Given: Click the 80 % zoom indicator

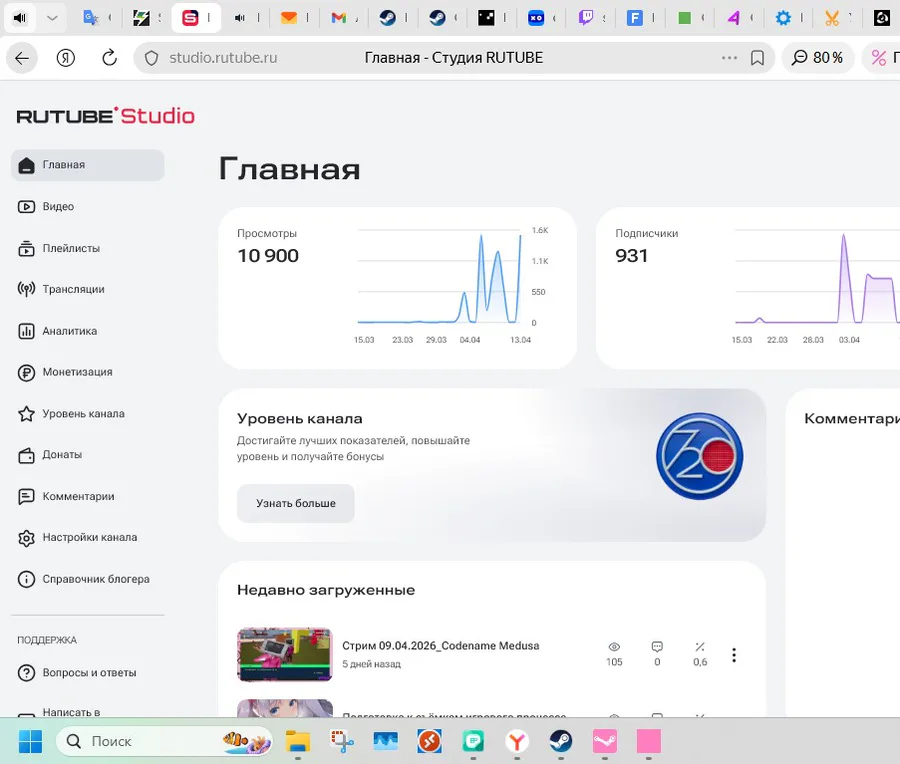Looking at the screenshot, I should [x=817, y=58].
